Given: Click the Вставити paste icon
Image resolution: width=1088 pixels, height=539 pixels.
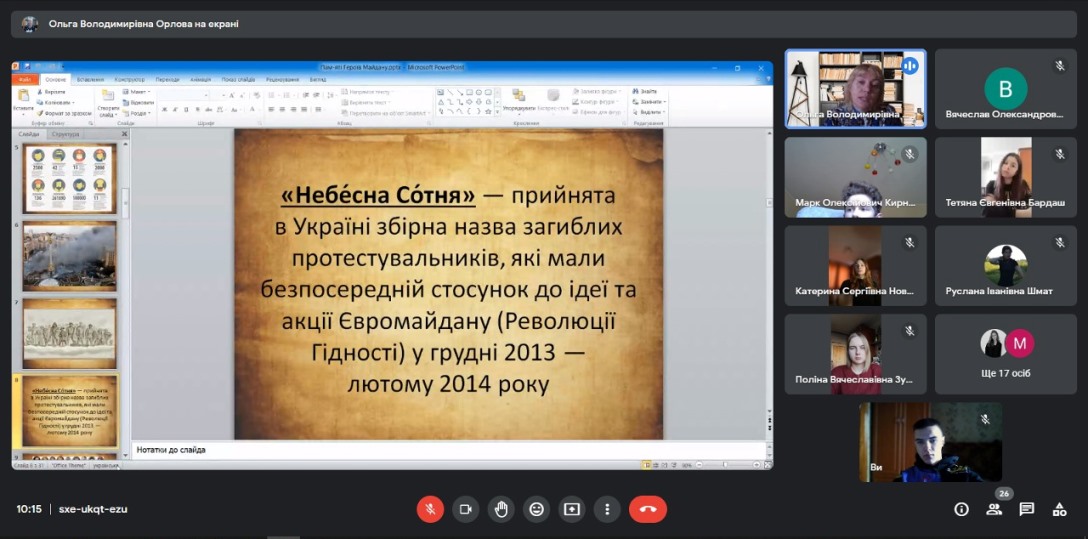Looking at the screenshot, I should click(x=23, y=100).
